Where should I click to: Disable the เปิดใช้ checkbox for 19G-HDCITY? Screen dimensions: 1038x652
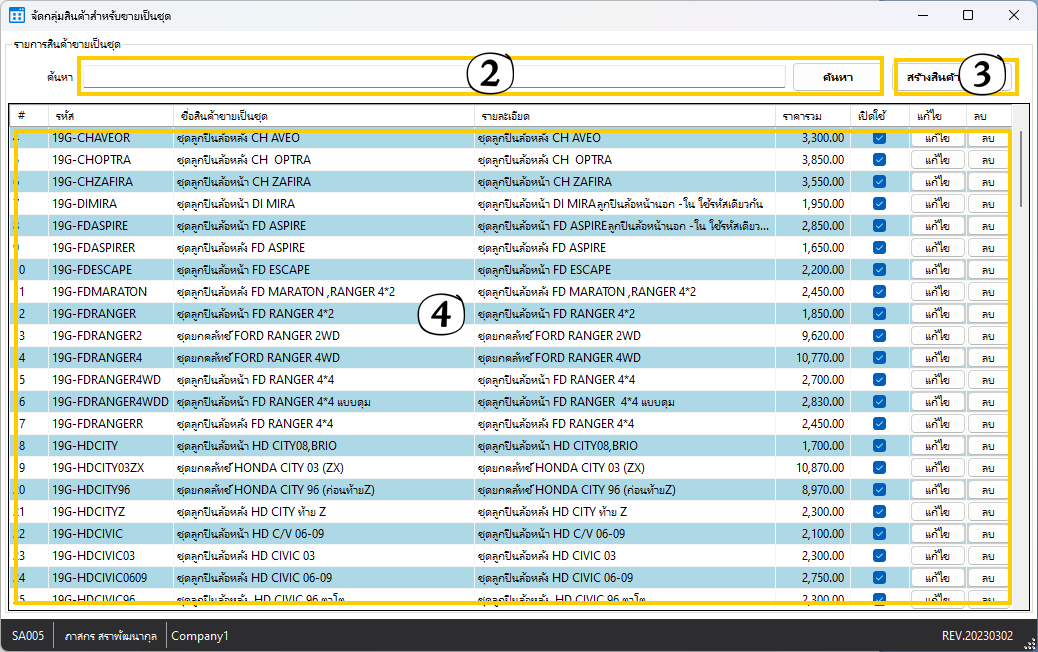[x=879, y=446]
